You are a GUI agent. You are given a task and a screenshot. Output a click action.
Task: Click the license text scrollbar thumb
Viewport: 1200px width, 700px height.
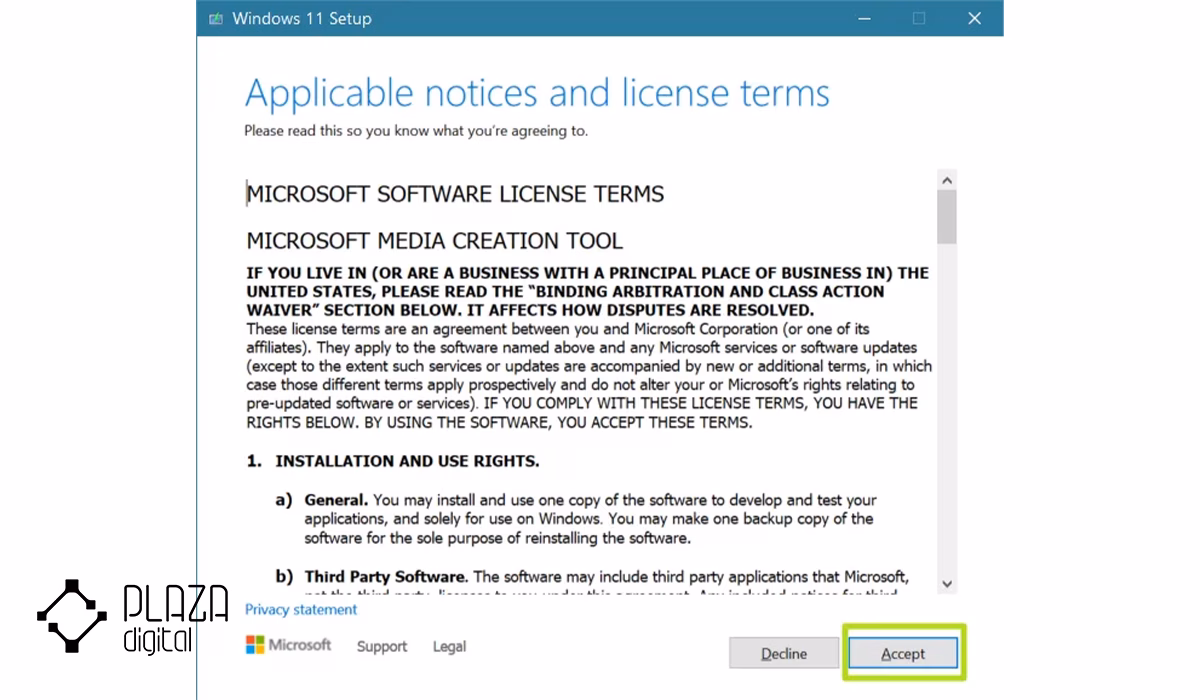947,217
